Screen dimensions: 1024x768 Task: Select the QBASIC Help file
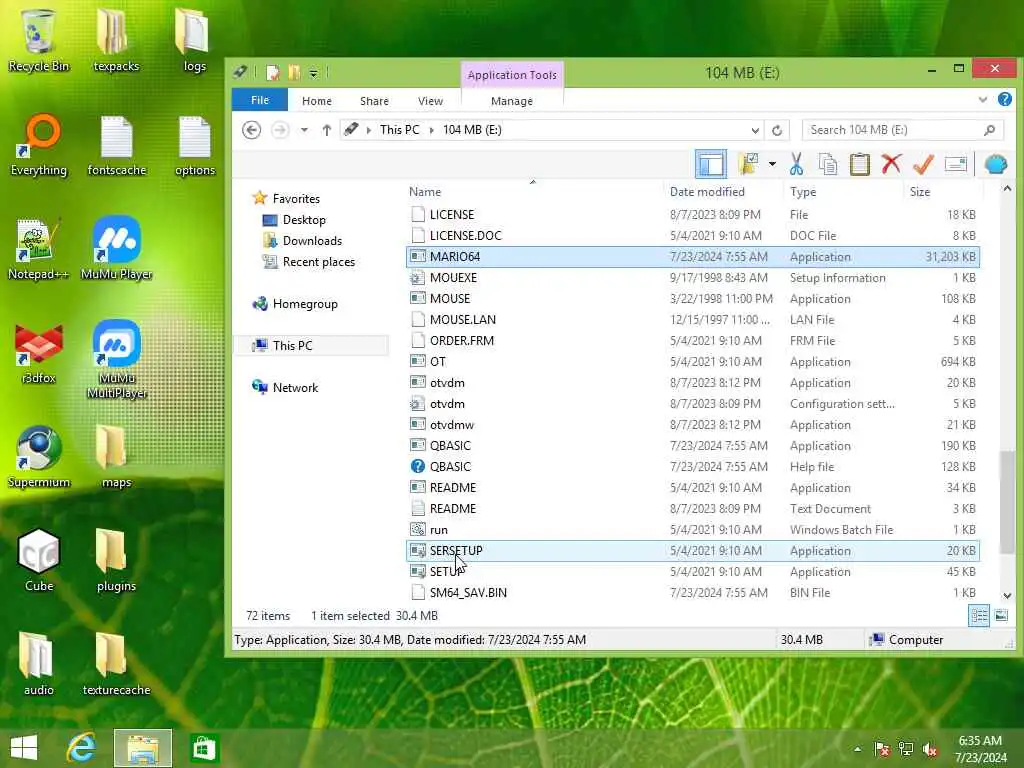[x=693, y=467]
